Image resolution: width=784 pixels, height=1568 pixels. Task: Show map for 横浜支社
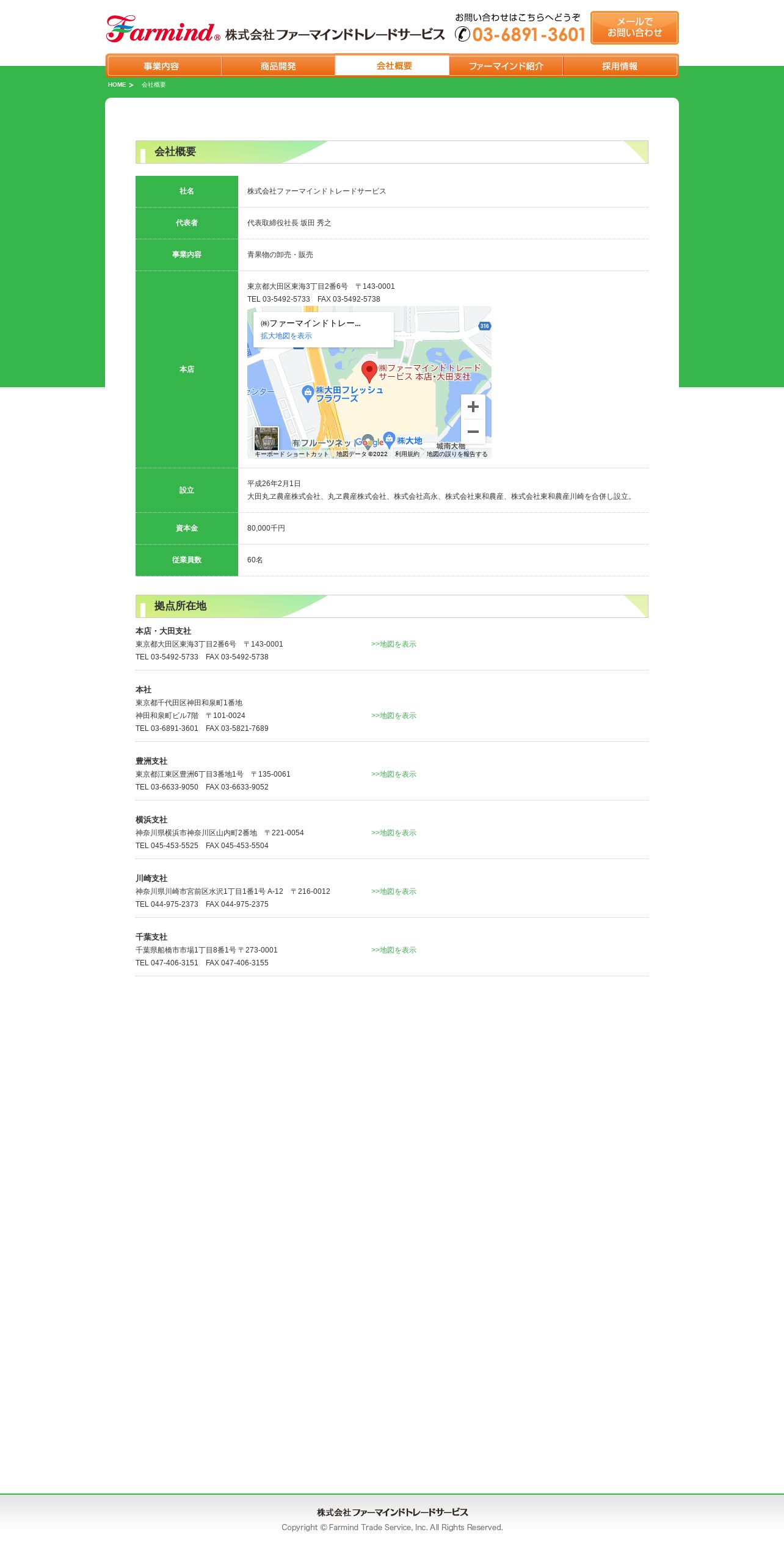[x=394, y=833]
